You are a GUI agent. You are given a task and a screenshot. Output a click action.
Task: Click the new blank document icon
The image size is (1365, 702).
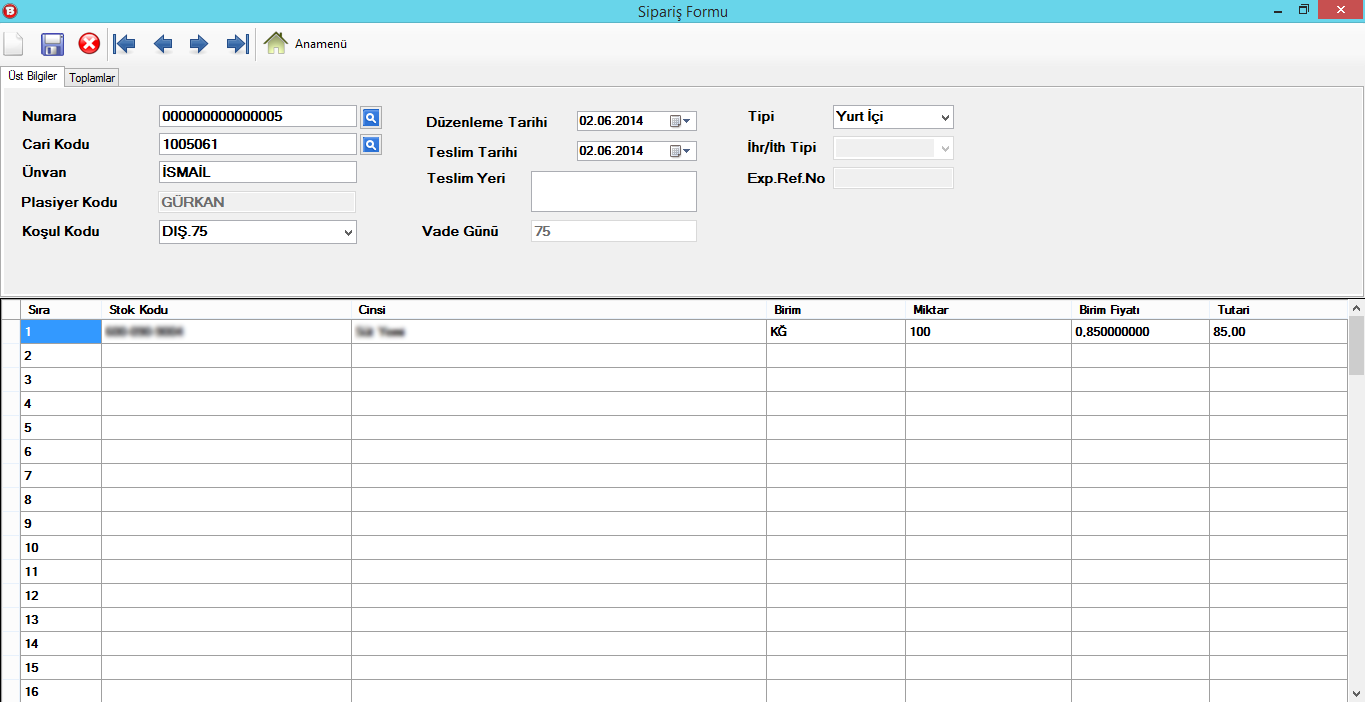pyautogui.click(x=14, y=44)
